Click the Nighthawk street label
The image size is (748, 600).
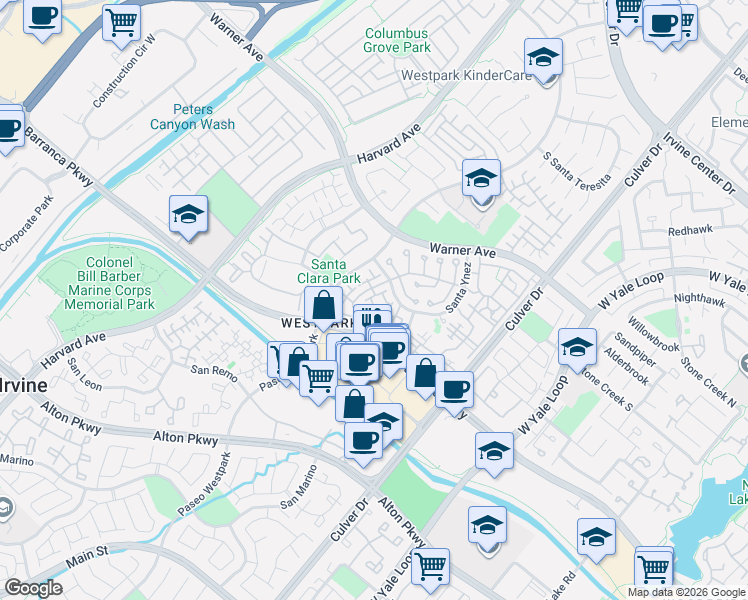[699, 300]
